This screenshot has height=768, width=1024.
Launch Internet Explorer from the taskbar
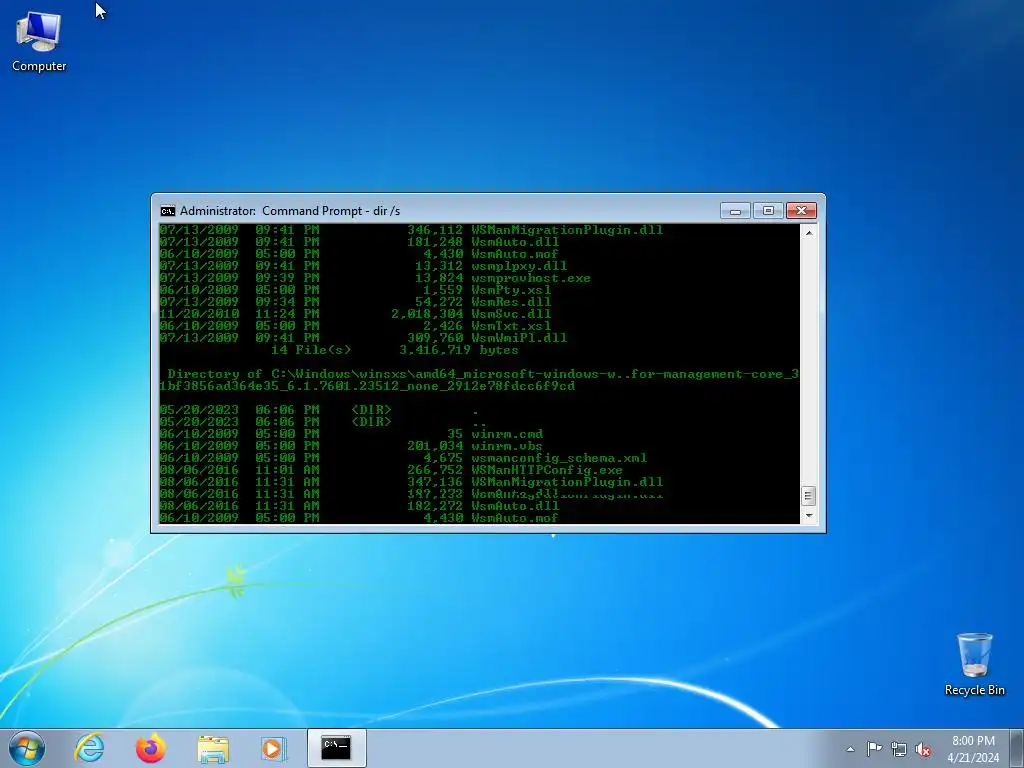[x=89, y=748]
